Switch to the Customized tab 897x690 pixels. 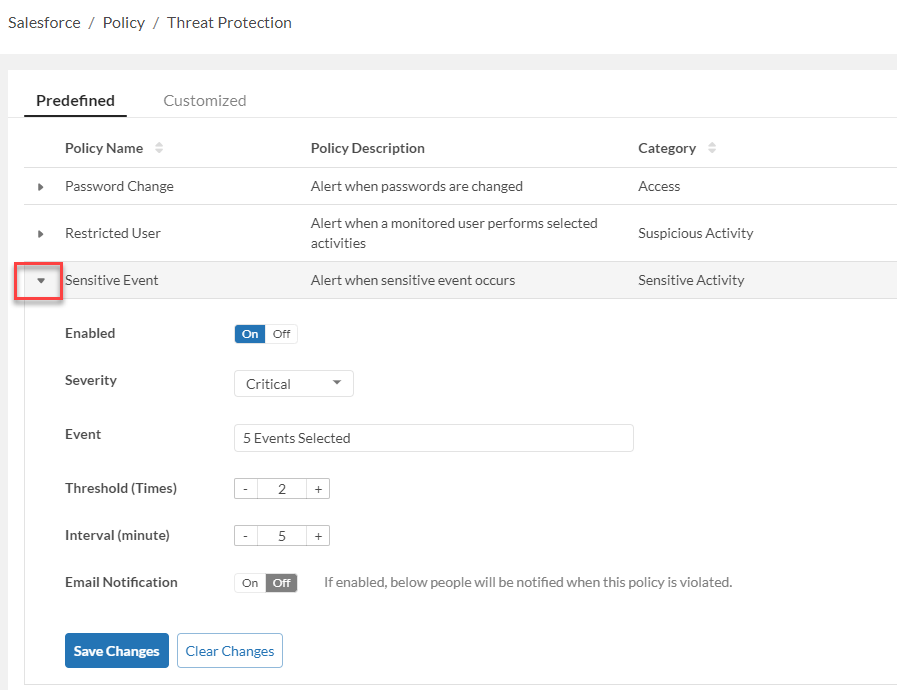[x=205, y=101]
